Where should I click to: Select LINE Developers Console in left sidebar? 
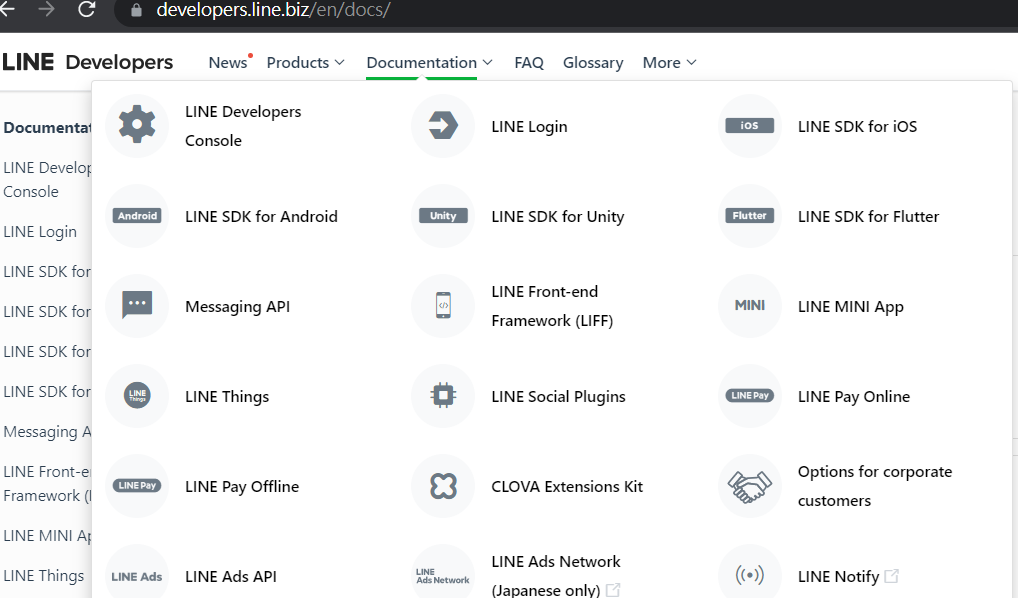point(47,180)
